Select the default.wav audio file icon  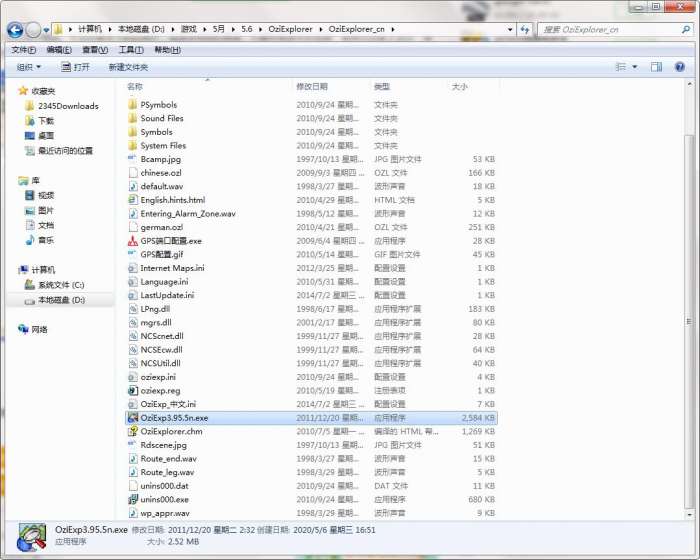pyautogui.click(x=133, y=186)
